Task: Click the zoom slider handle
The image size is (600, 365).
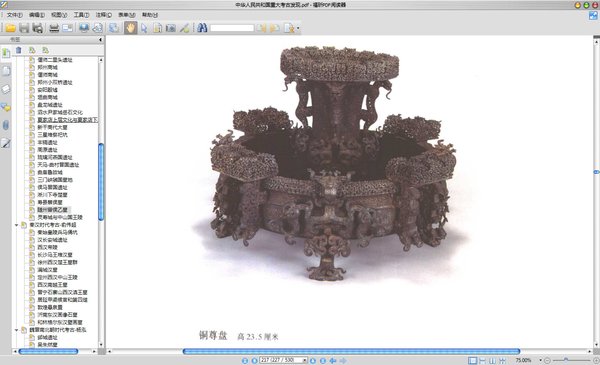Action: [x=566, y=360]
